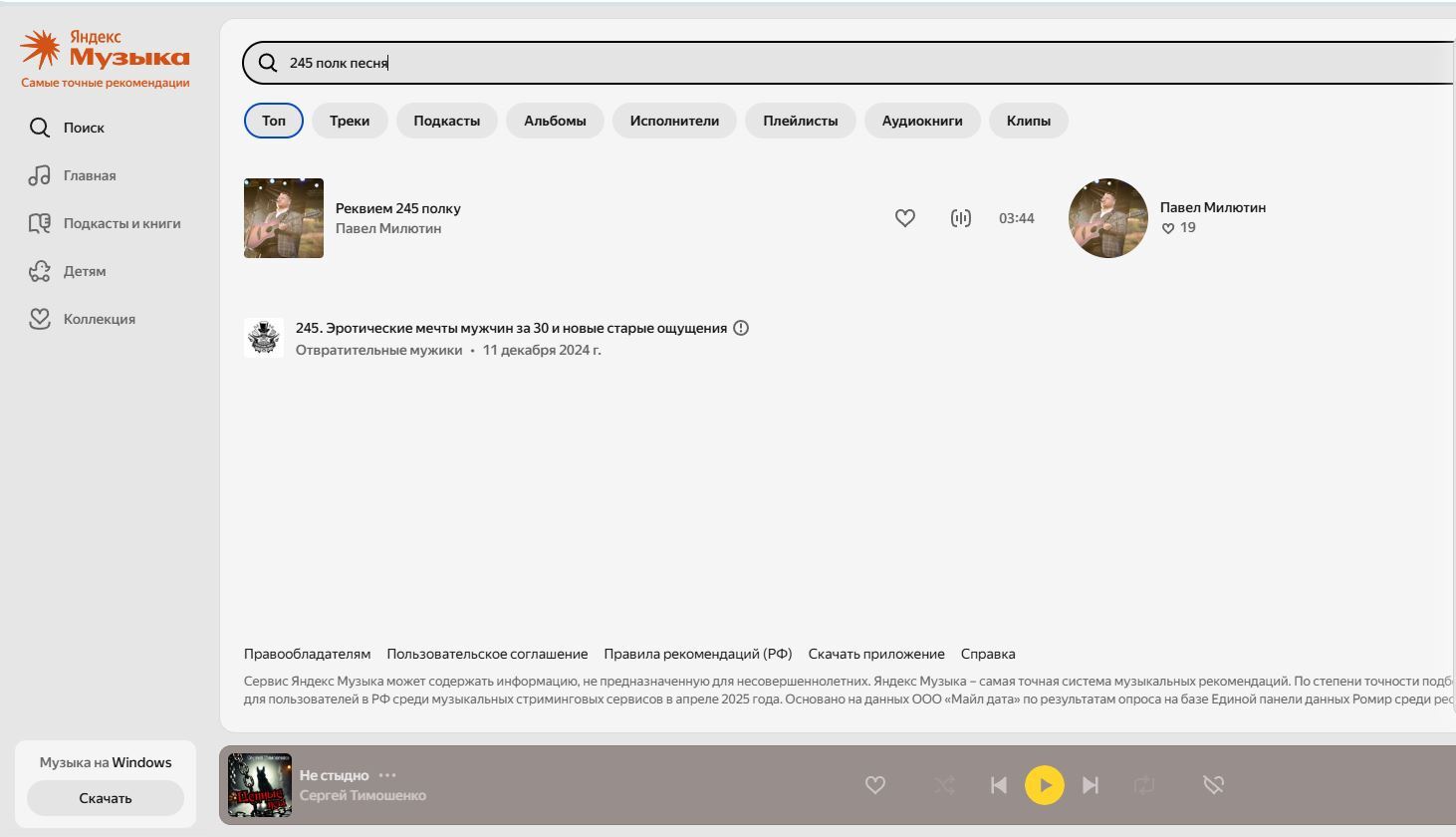The height and width of the screenshot is (837, 1456).
Task: Skip to next track
Action: point(1091,785)
